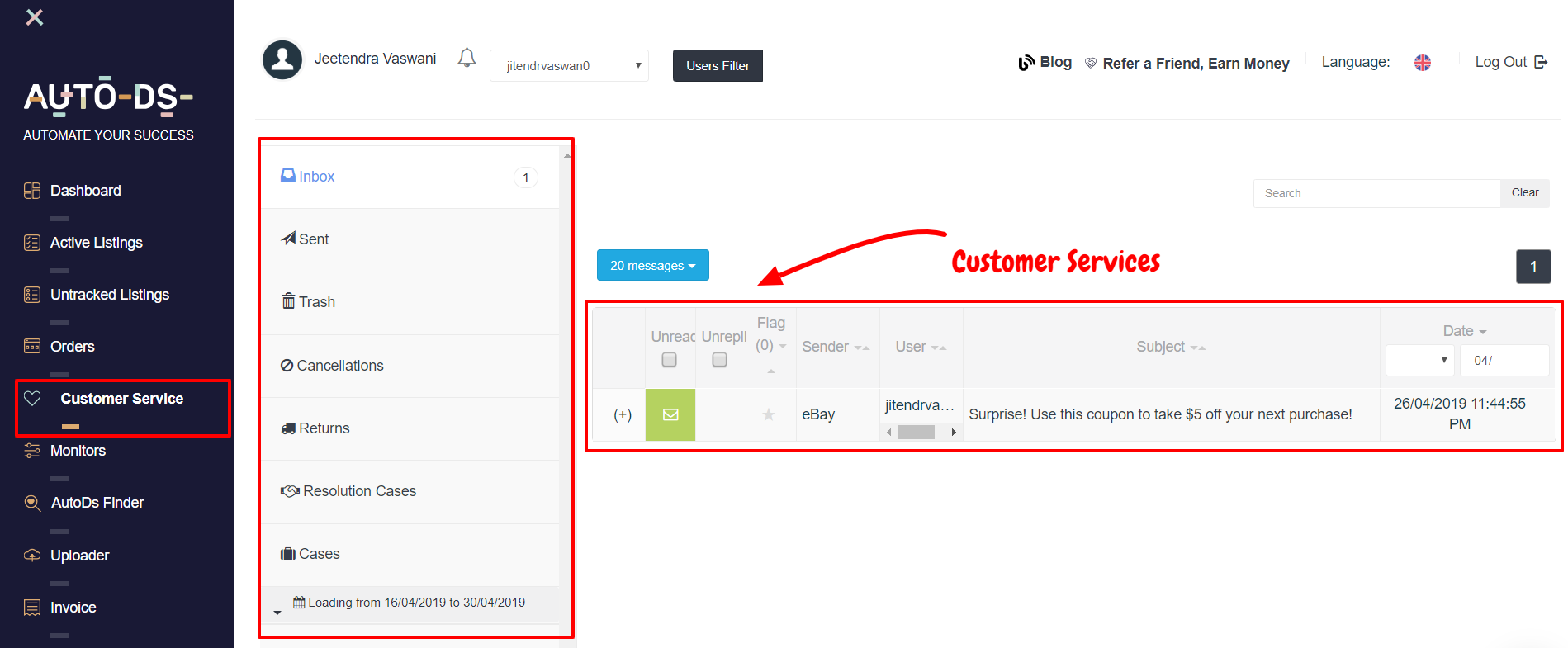The image size is (1568, 648).
Task: Sort by User column arrows
Action: (939, 348)
